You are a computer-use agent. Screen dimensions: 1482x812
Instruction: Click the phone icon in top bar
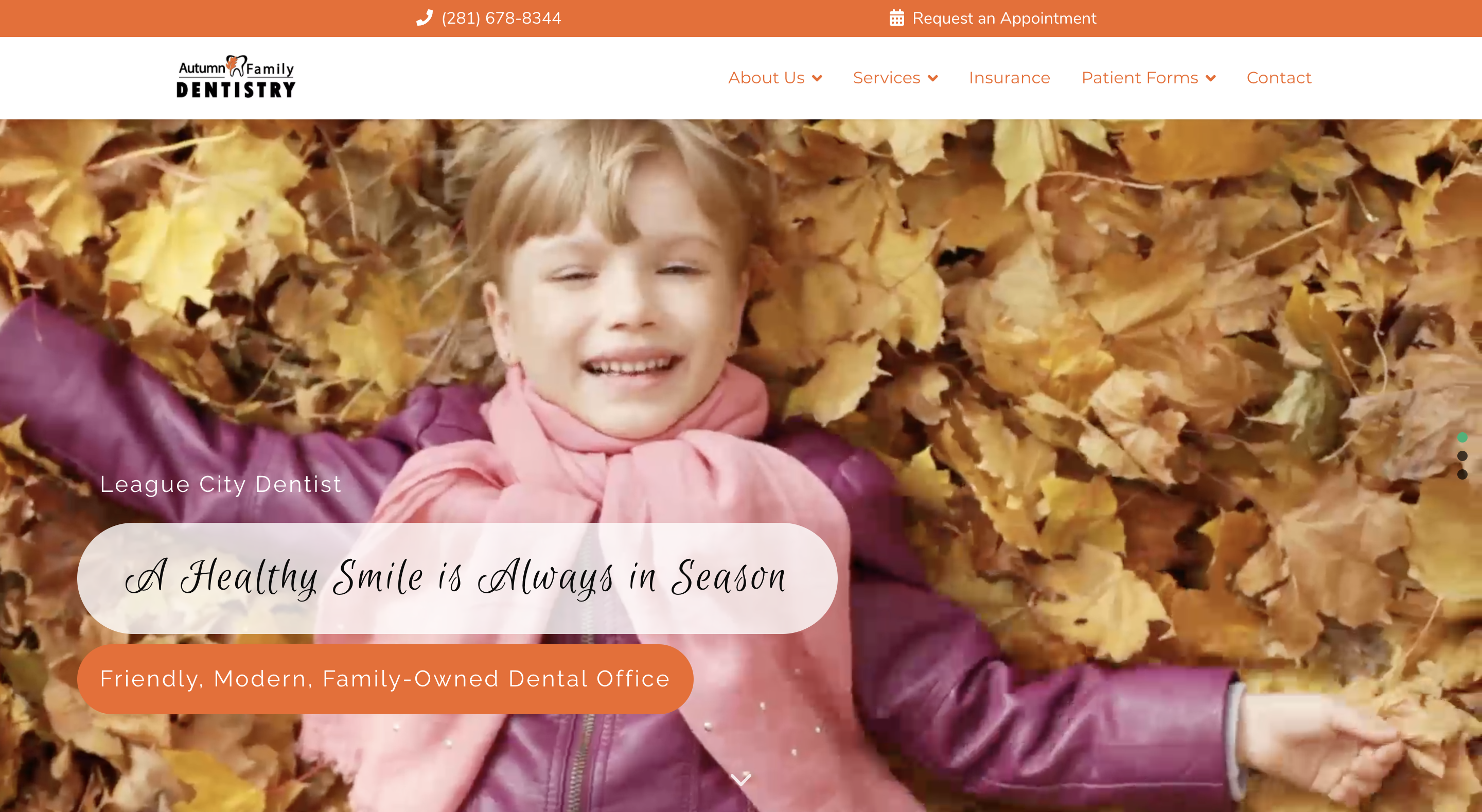pyautogui.click(x=425, y=18)
